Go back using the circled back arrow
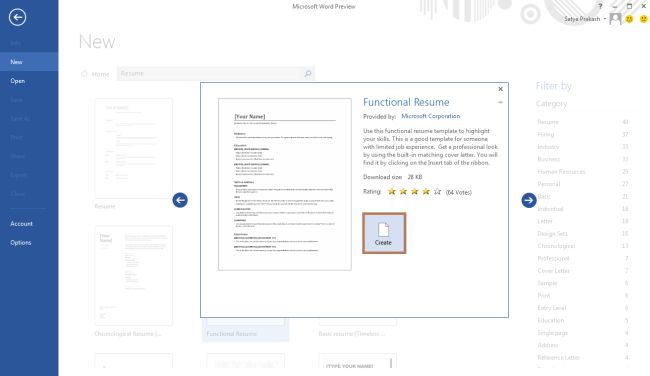This screenshot has height=376, width=650. (17, 17)
